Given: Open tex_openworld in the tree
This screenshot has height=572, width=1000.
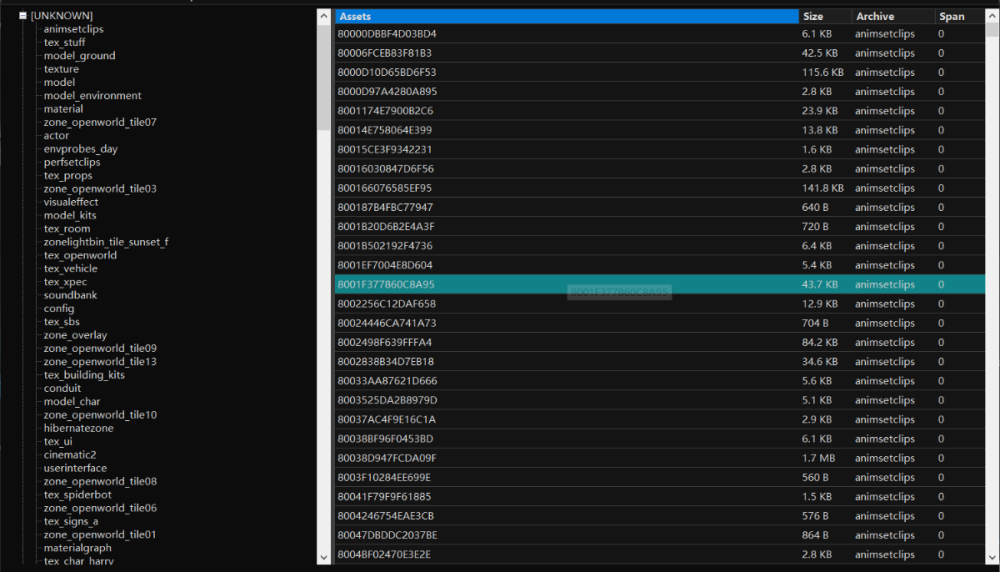Looking at the screenshot, I should coord(80,255).
